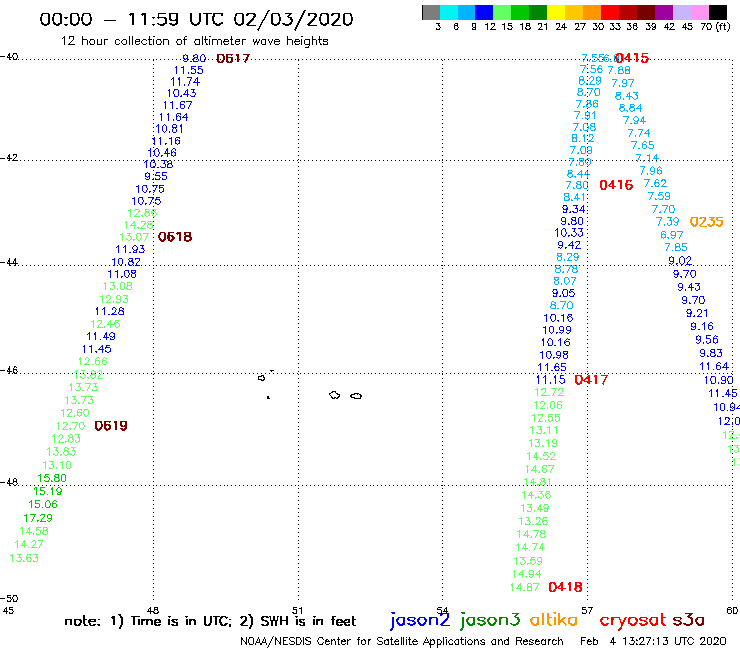This screenshot has width=740, height=650.
Task: Click the wave height value '14.28'
Action: tap(138, 225)
